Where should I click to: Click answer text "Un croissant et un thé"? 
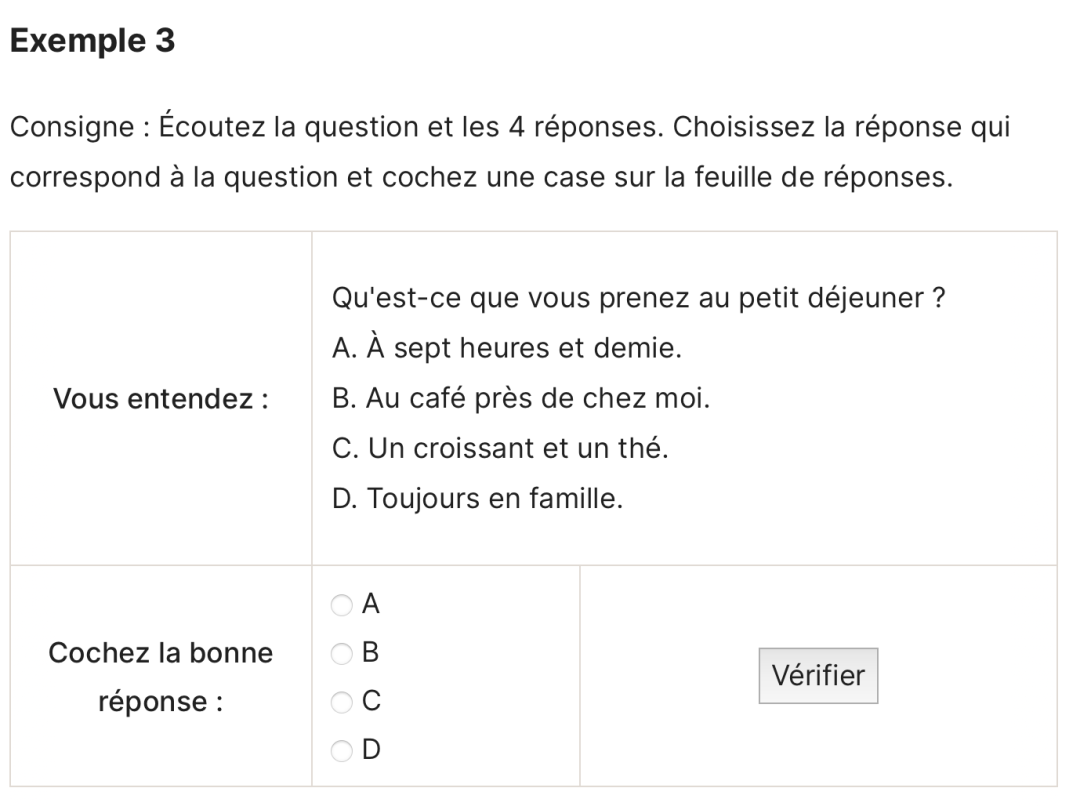coord(497,448)
